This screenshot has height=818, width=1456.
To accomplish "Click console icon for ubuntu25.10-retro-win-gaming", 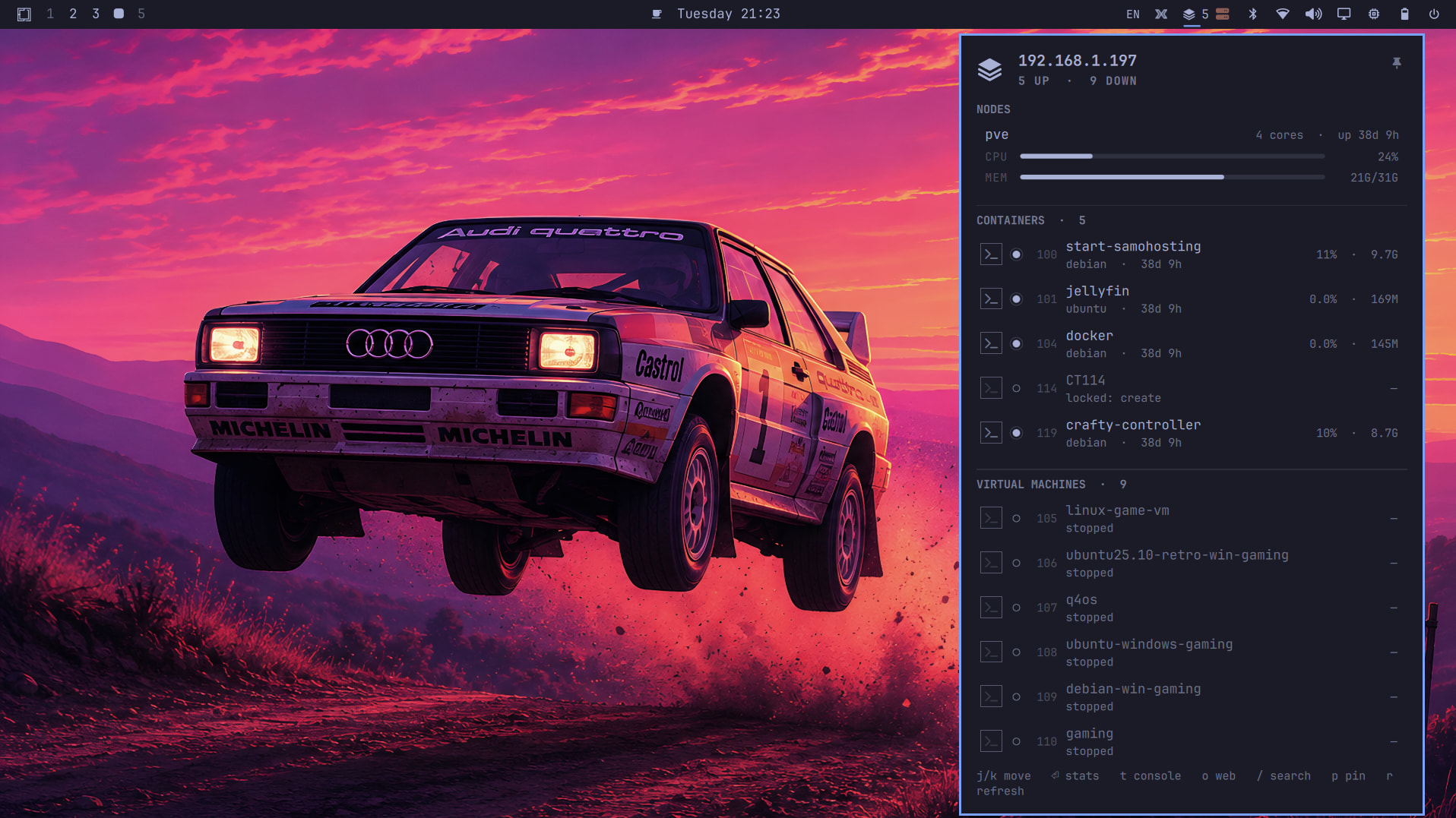I will pos(991,564).
